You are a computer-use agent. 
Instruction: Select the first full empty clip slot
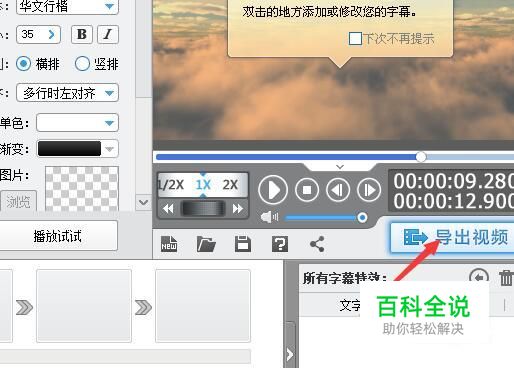point(84,306)
